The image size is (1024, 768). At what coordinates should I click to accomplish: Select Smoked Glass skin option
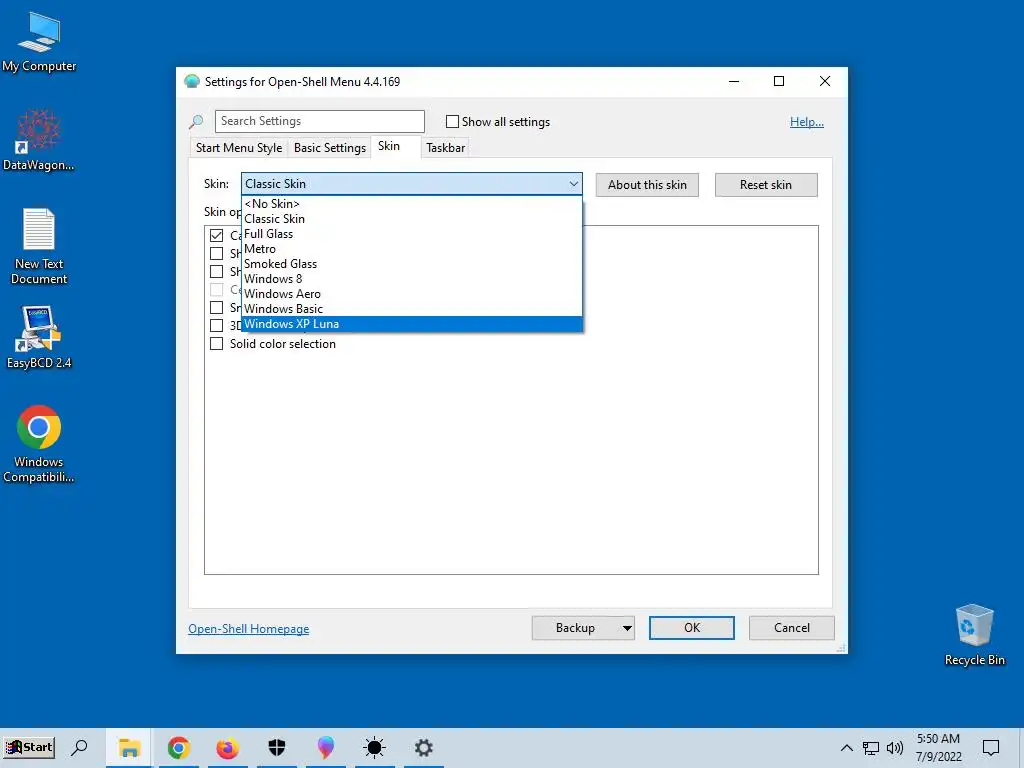pyautogui.click(x=411, y=264)
